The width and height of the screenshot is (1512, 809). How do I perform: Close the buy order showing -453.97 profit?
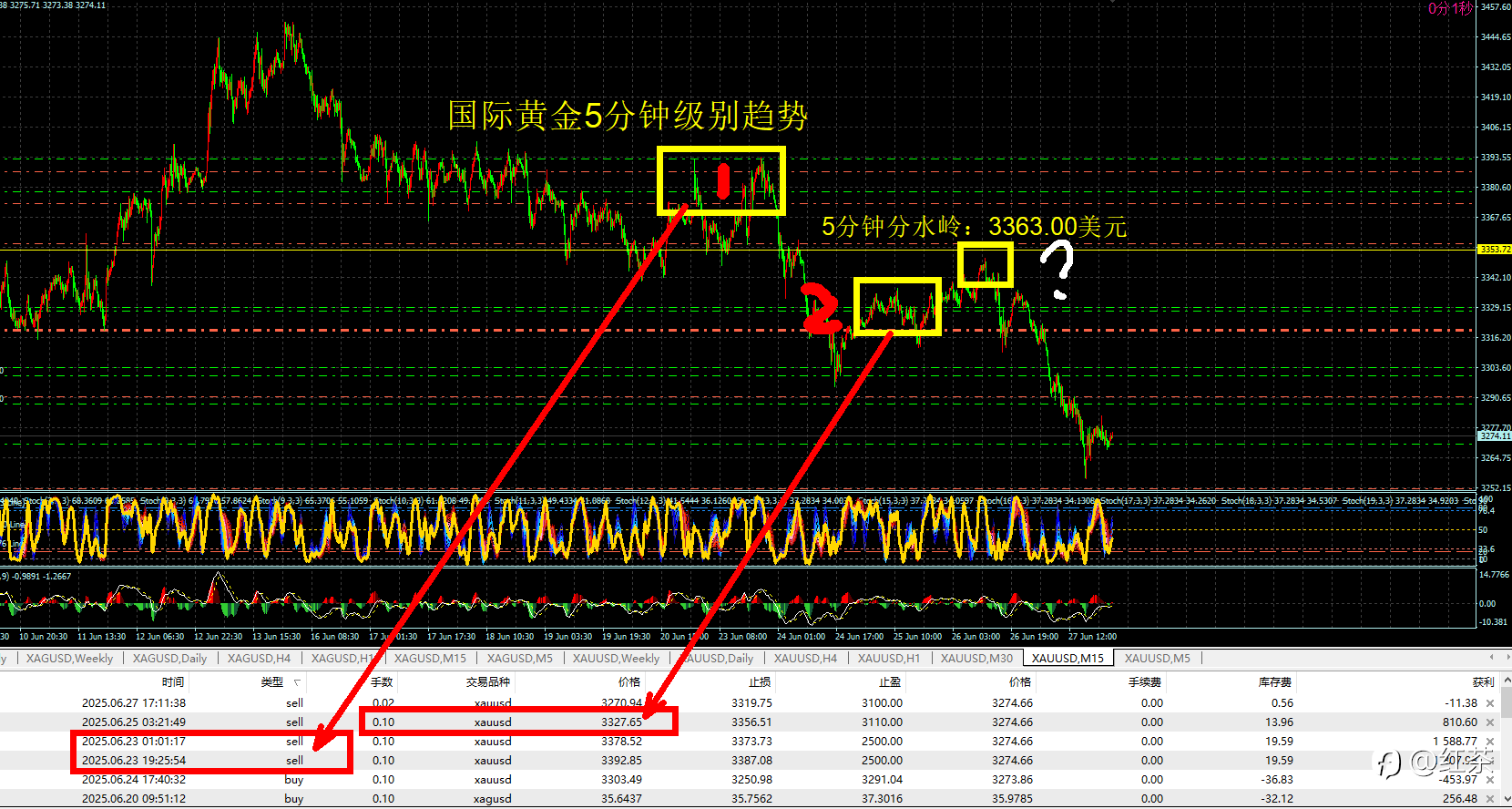1490,780
